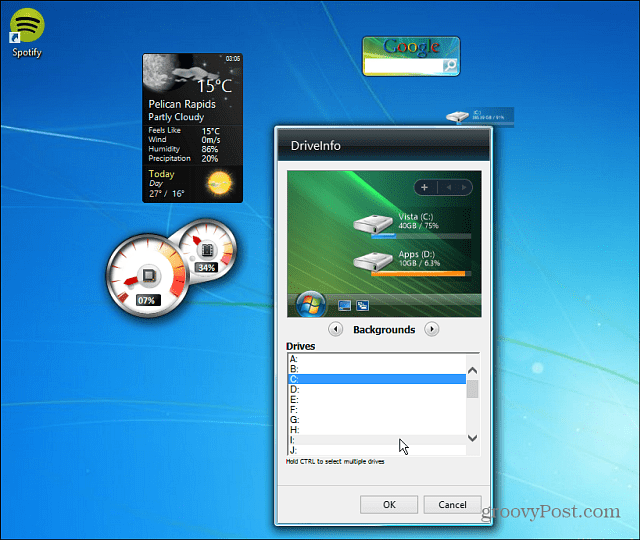The width and height of the screenshot is (640, 540).
Task: Click the Vista (C:) drive icon in preview
Action: [x=373, y=224]
